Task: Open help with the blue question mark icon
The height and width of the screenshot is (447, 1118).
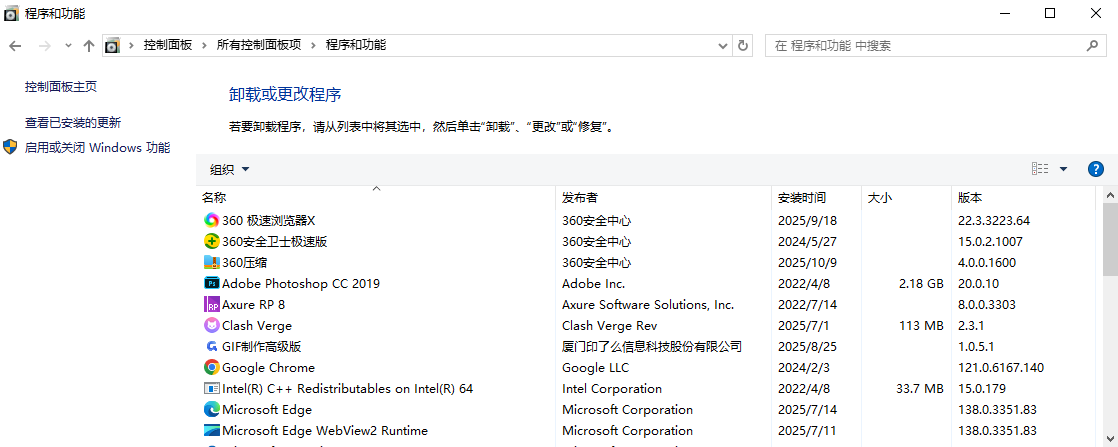Action: 1095,169
